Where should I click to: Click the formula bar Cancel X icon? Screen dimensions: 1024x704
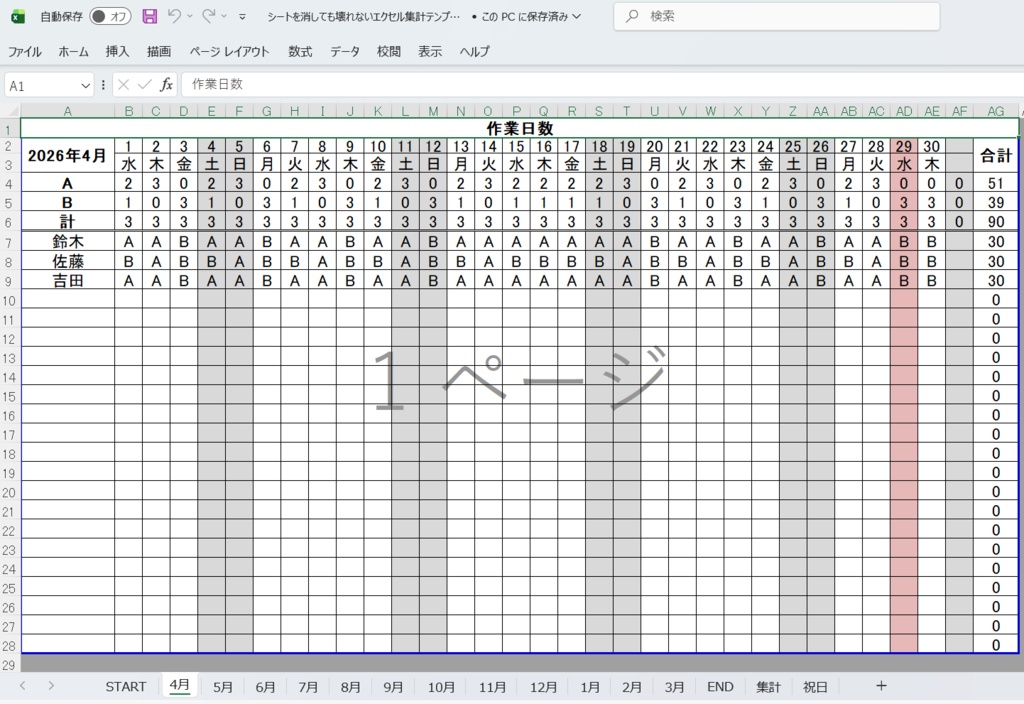(x=123, y=84)
